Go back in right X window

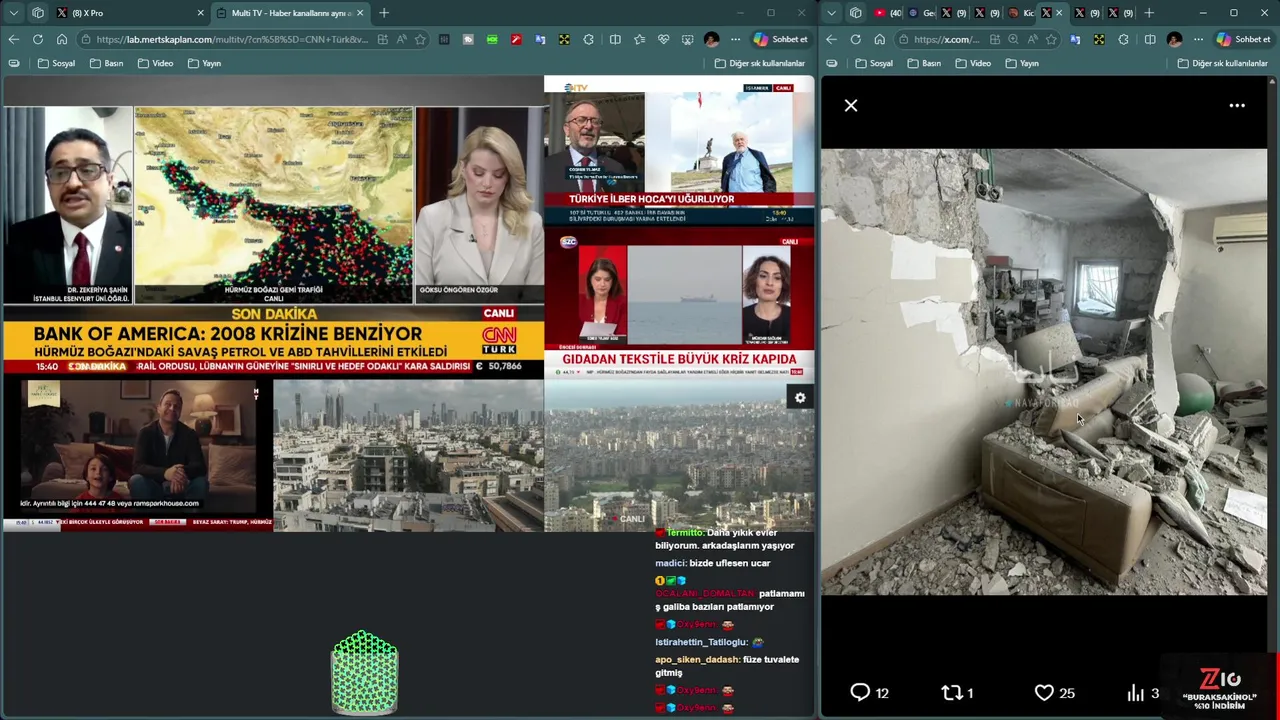point(832,39)
